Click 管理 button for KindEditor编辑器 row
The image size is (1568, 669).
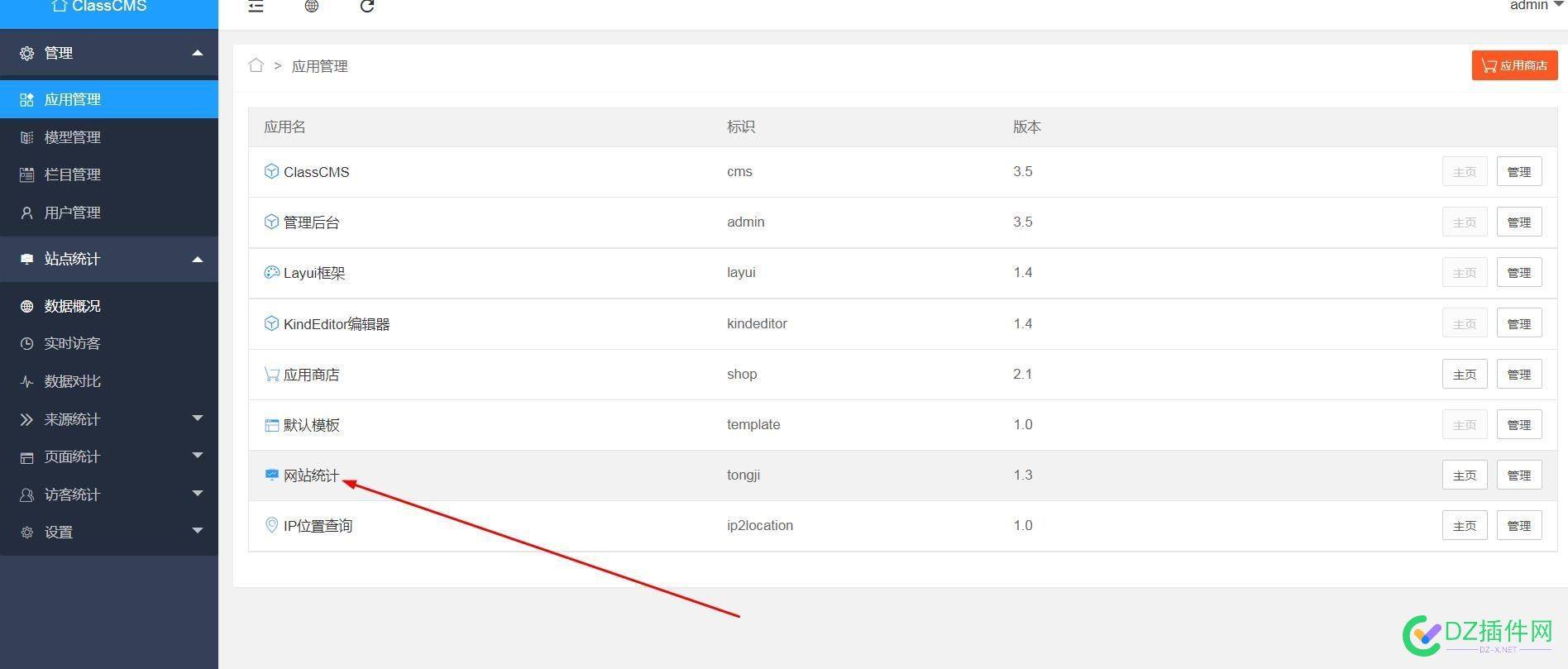[x=1519, y=323]
